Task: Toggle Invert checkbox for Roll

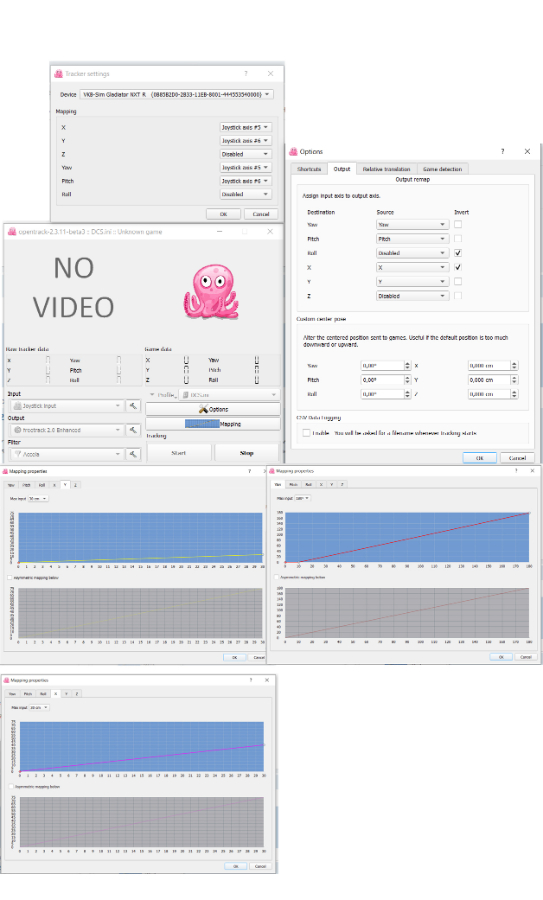Action: pyautogui.click(x=457, y=253)
